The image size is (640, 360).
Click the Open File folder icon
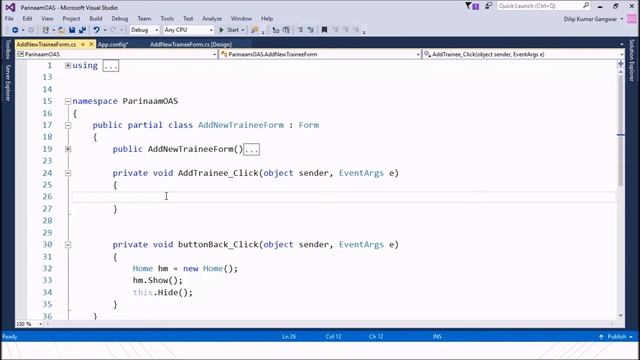coord(62,30)
